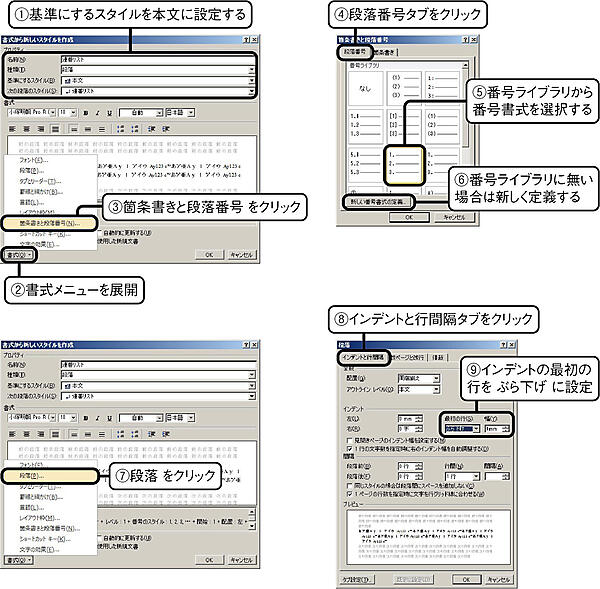Screen dimensions: 600x589
Task: Click increase indent icon in bottom style dialog
Action: 166,434
